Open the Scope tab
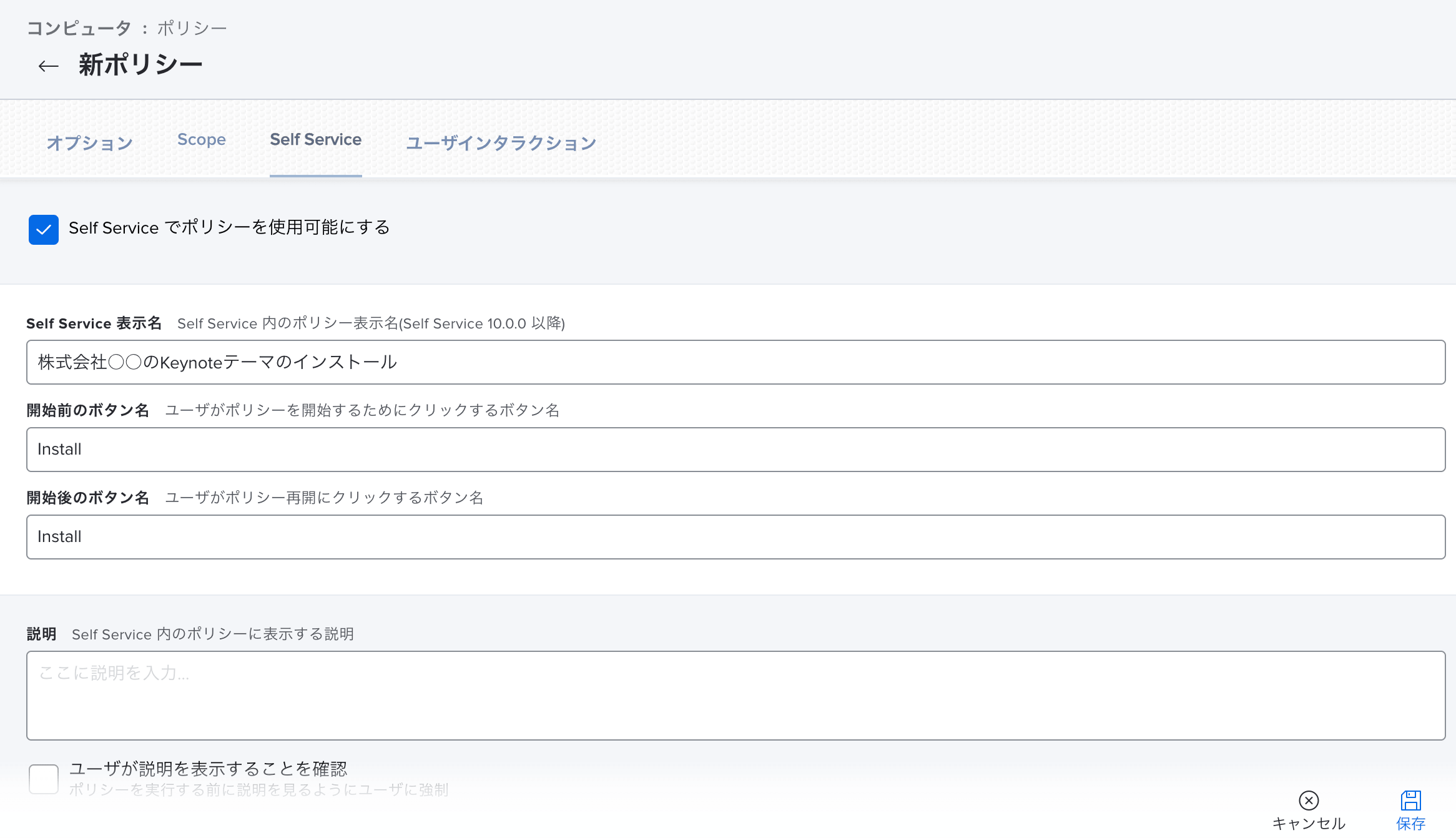This screenshot has height=838, width=1456. (202, 140)
